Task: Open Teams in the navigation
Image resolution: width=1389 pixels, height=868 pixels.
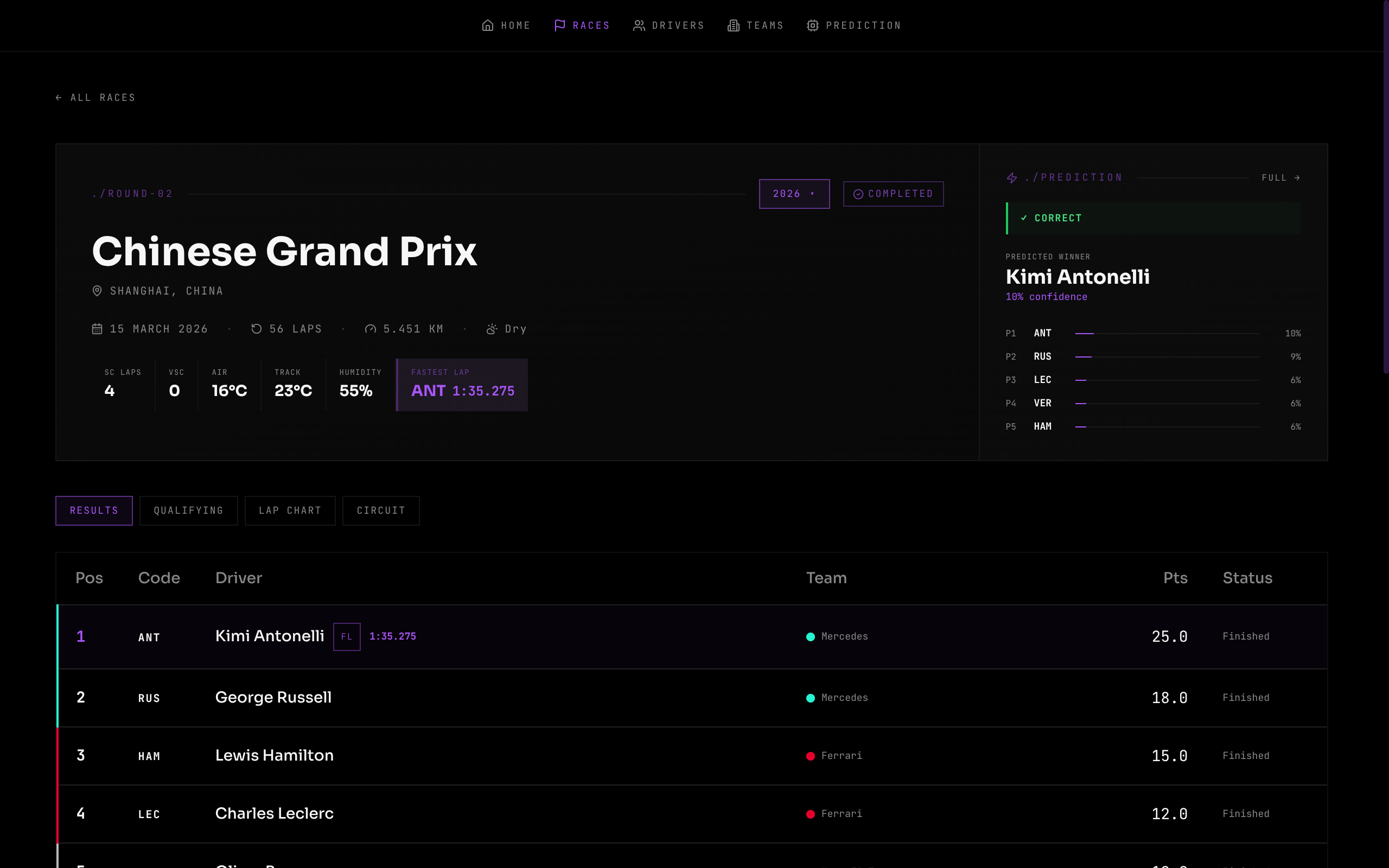Action: 755,25
